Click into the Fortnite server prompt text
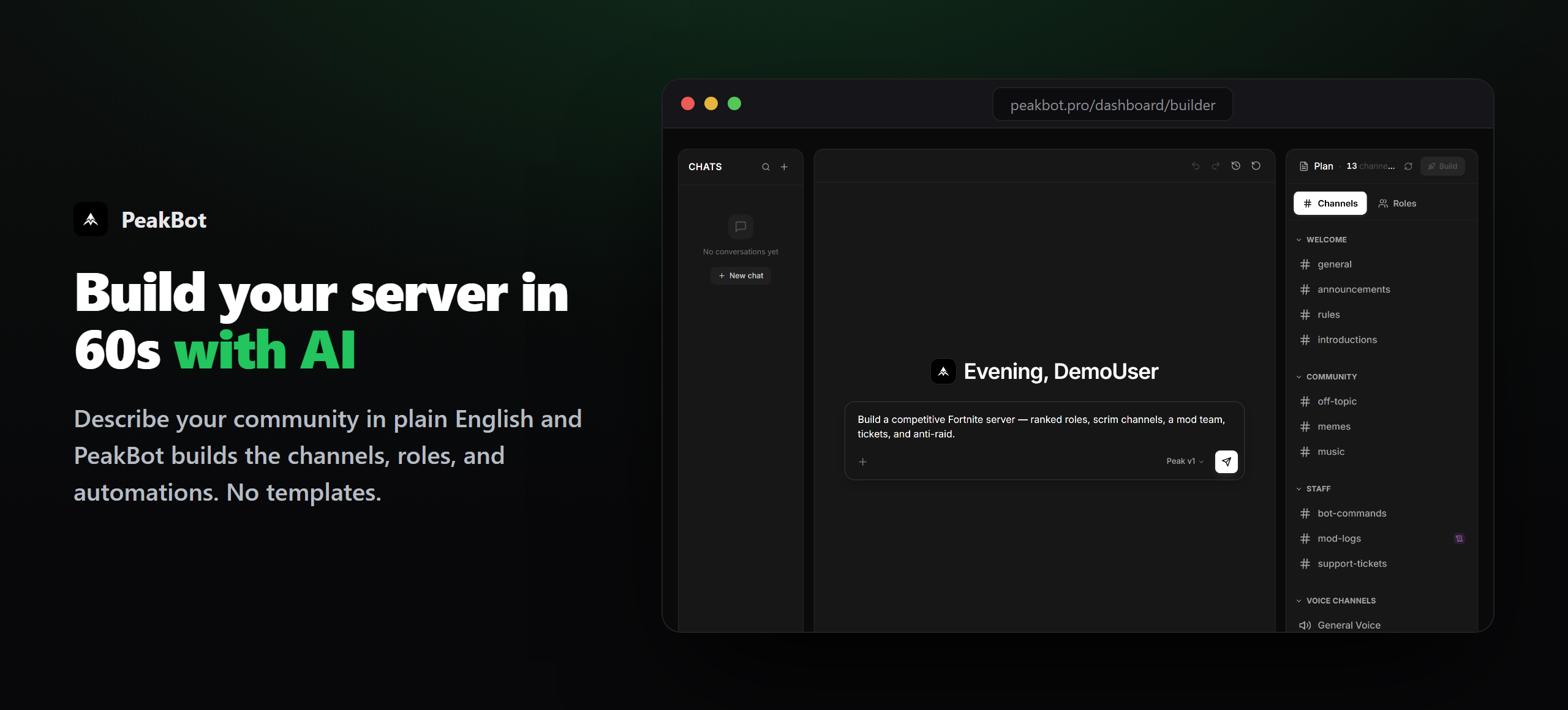 point(1041,427)
